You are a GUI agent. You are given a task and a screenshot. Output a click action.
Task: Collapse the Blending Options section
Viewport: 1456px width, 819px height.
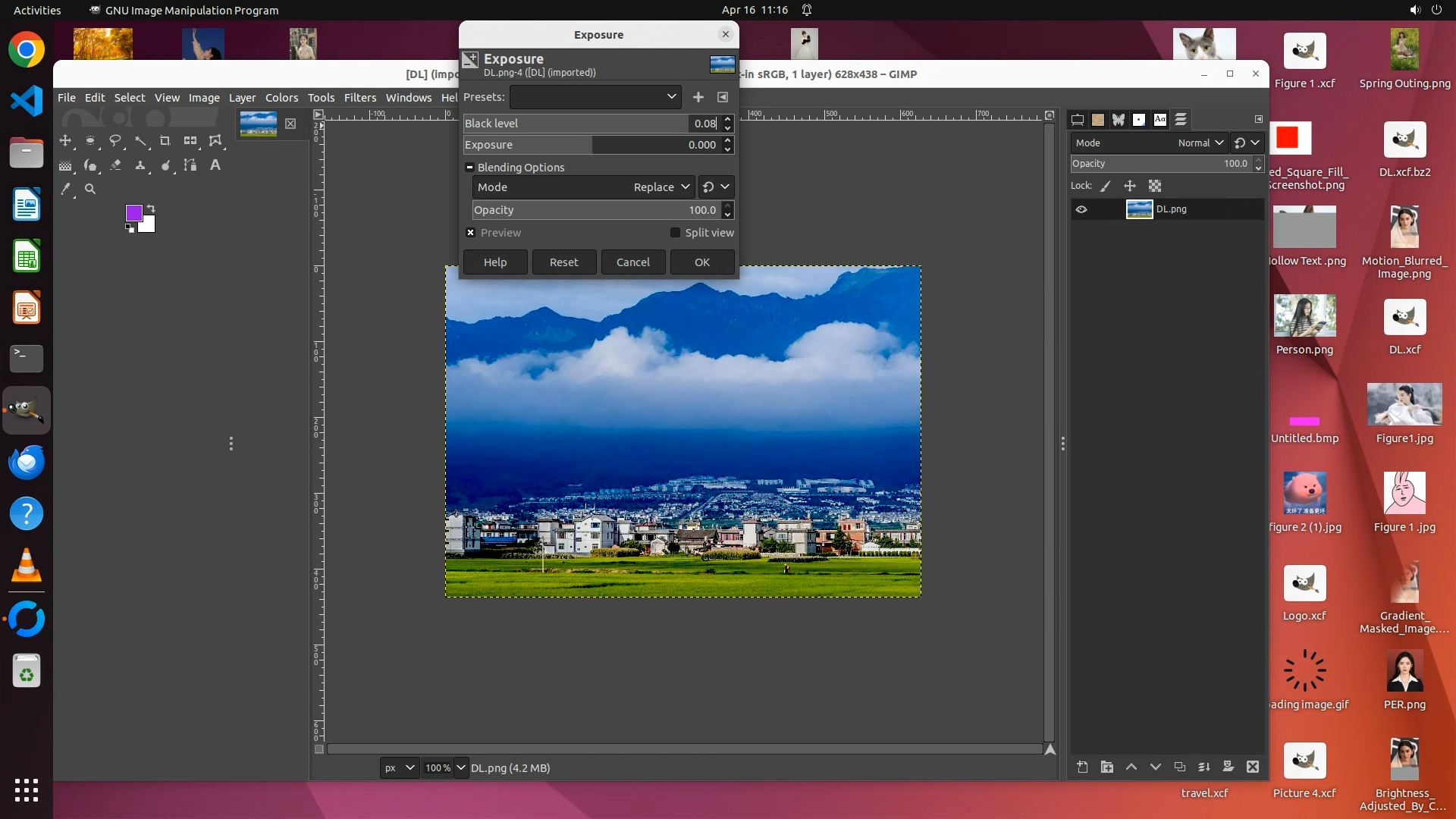click(x=470, y=168)
